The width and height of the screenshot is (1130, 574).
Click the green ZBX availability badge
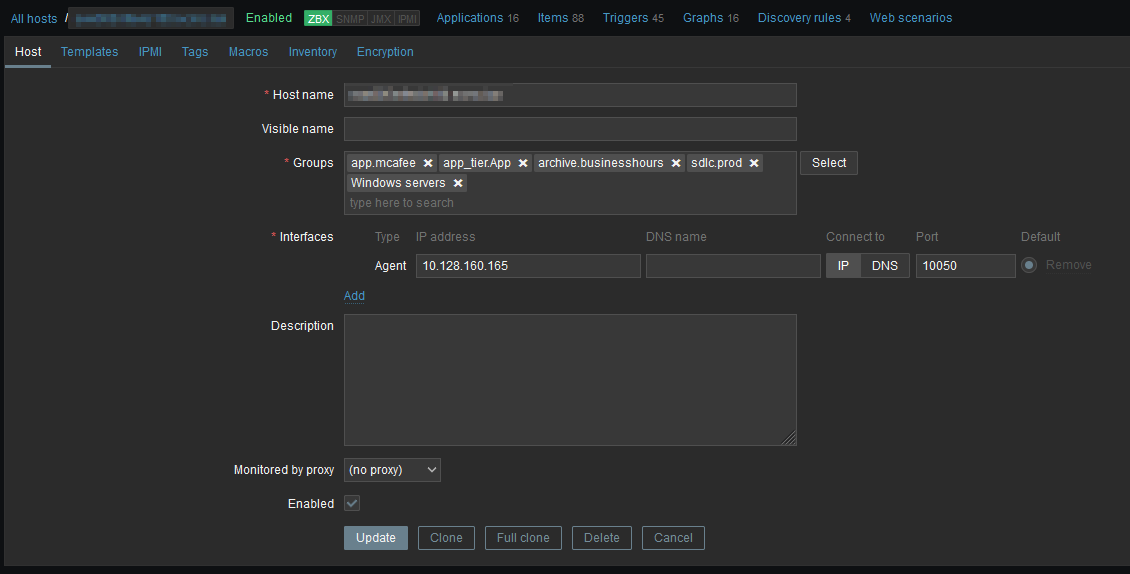click(x=318, y=18)
